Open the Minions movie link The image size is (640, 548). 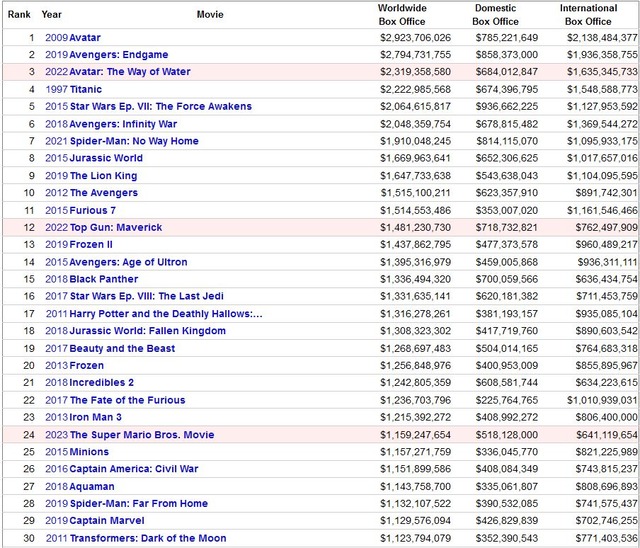(x=89, y=452)
